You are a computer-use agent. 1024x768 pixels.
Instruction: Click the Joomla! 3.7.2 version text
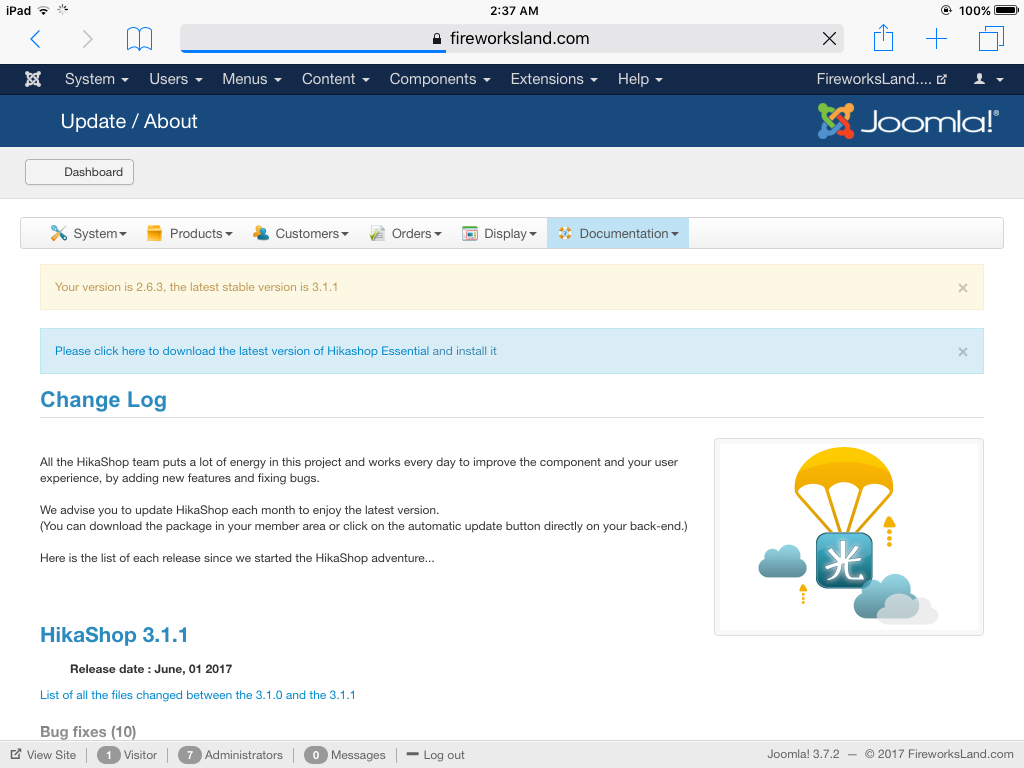(803, 754)
